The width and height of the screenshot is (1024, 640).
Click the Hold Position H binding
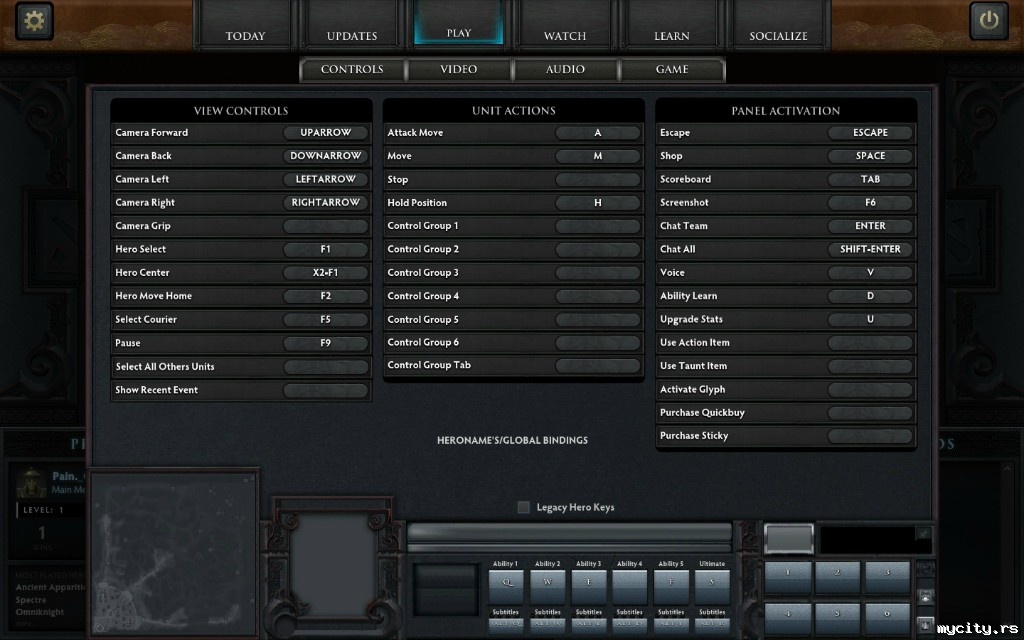(598, 202)
